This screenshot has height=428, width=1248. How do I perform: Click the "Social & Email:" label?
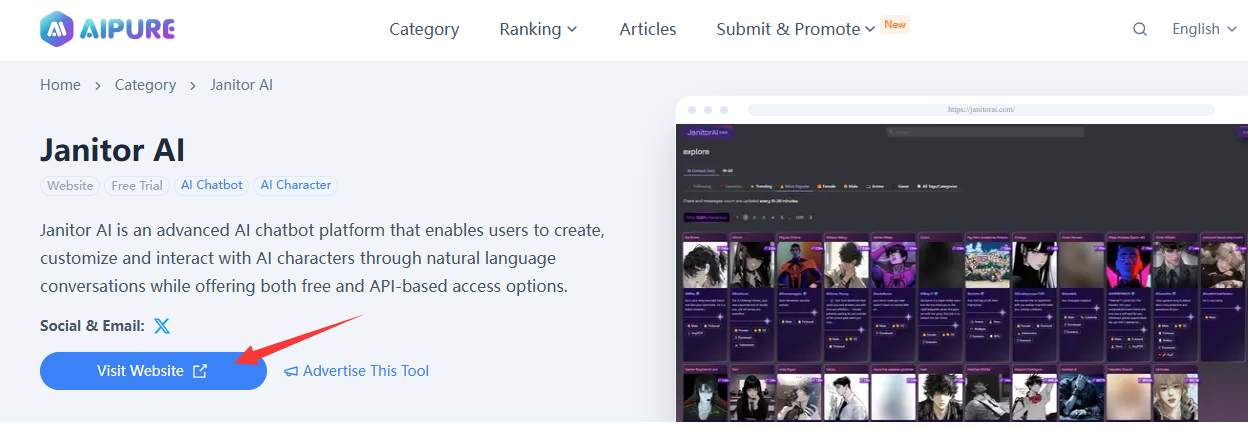point(92,326)
